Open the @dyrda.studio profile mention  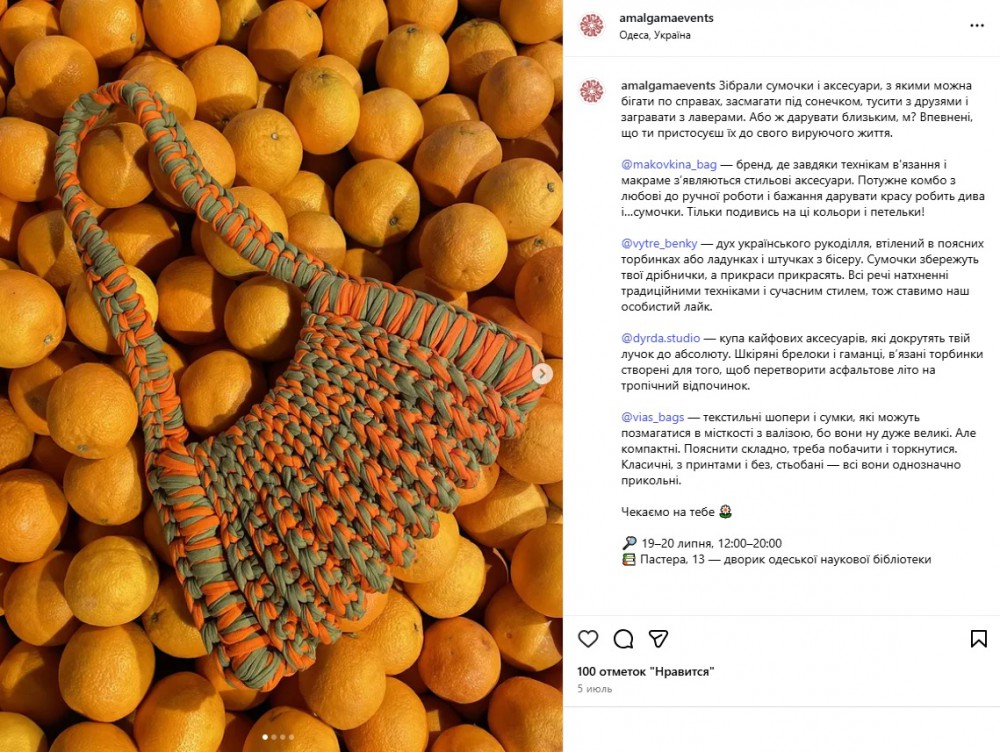point(660,338)
